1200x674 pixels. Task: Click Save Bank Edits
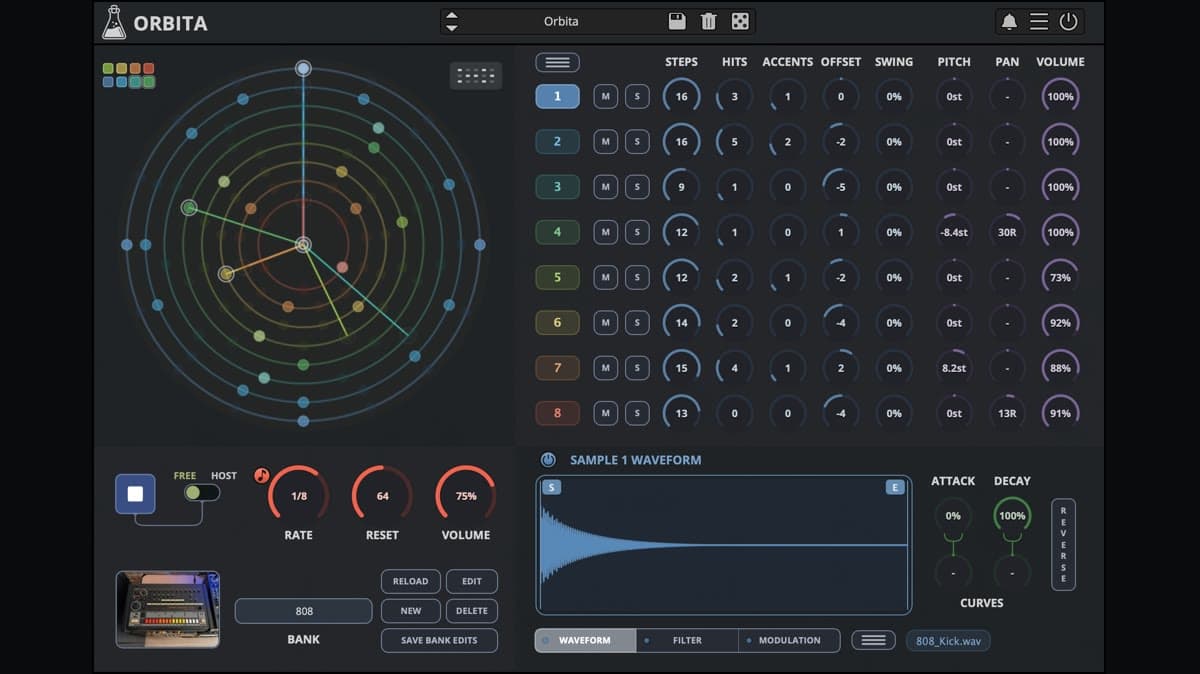tap(439, 640)
